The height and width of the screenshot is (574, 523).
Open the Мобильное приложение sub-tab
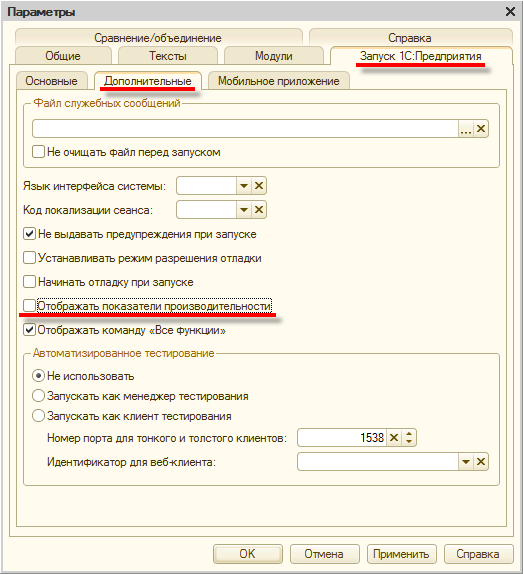pos(279,81)
